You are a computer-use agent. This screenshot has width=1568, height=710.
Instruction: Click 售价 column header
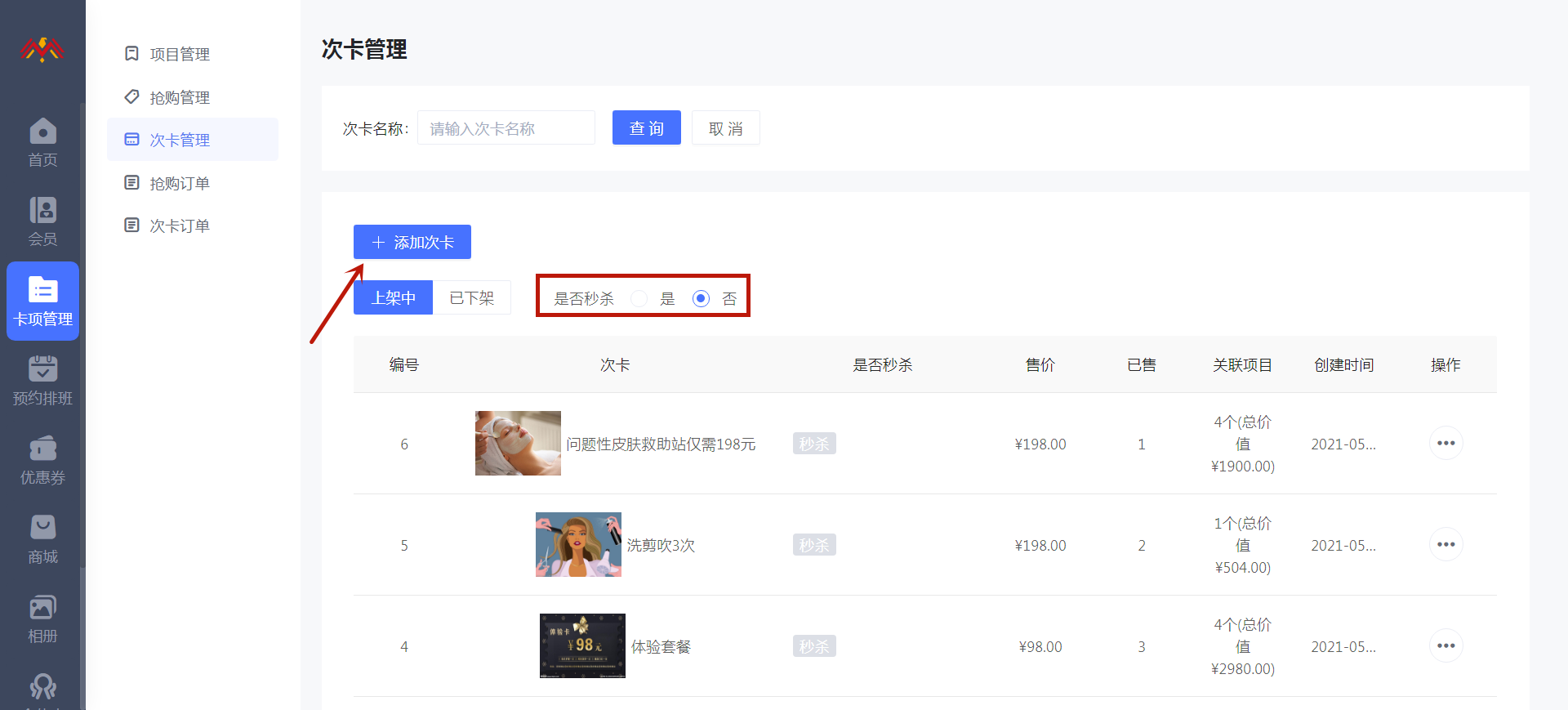(1040, 364)
